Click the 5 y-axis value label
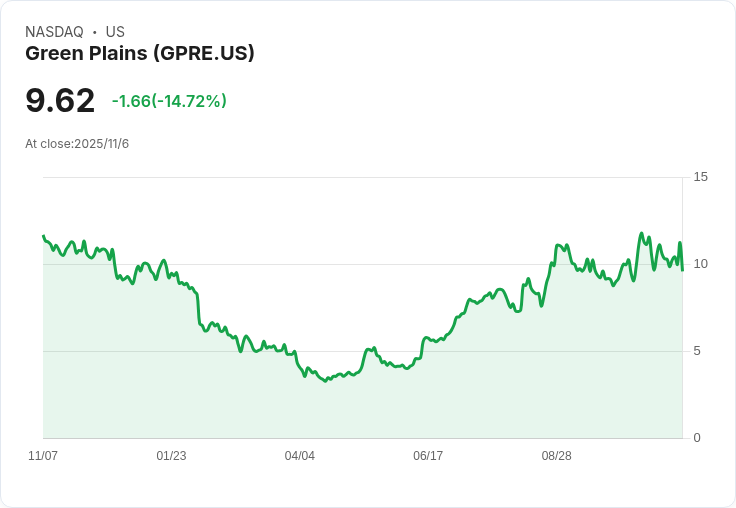The image size is (736, 508). pos(697,351)
